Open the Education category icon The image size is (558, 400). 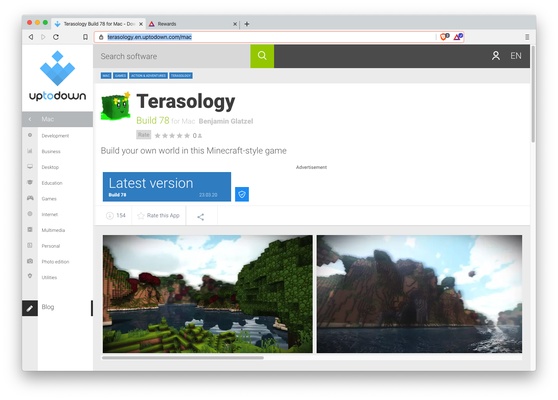tap(30, 183)
